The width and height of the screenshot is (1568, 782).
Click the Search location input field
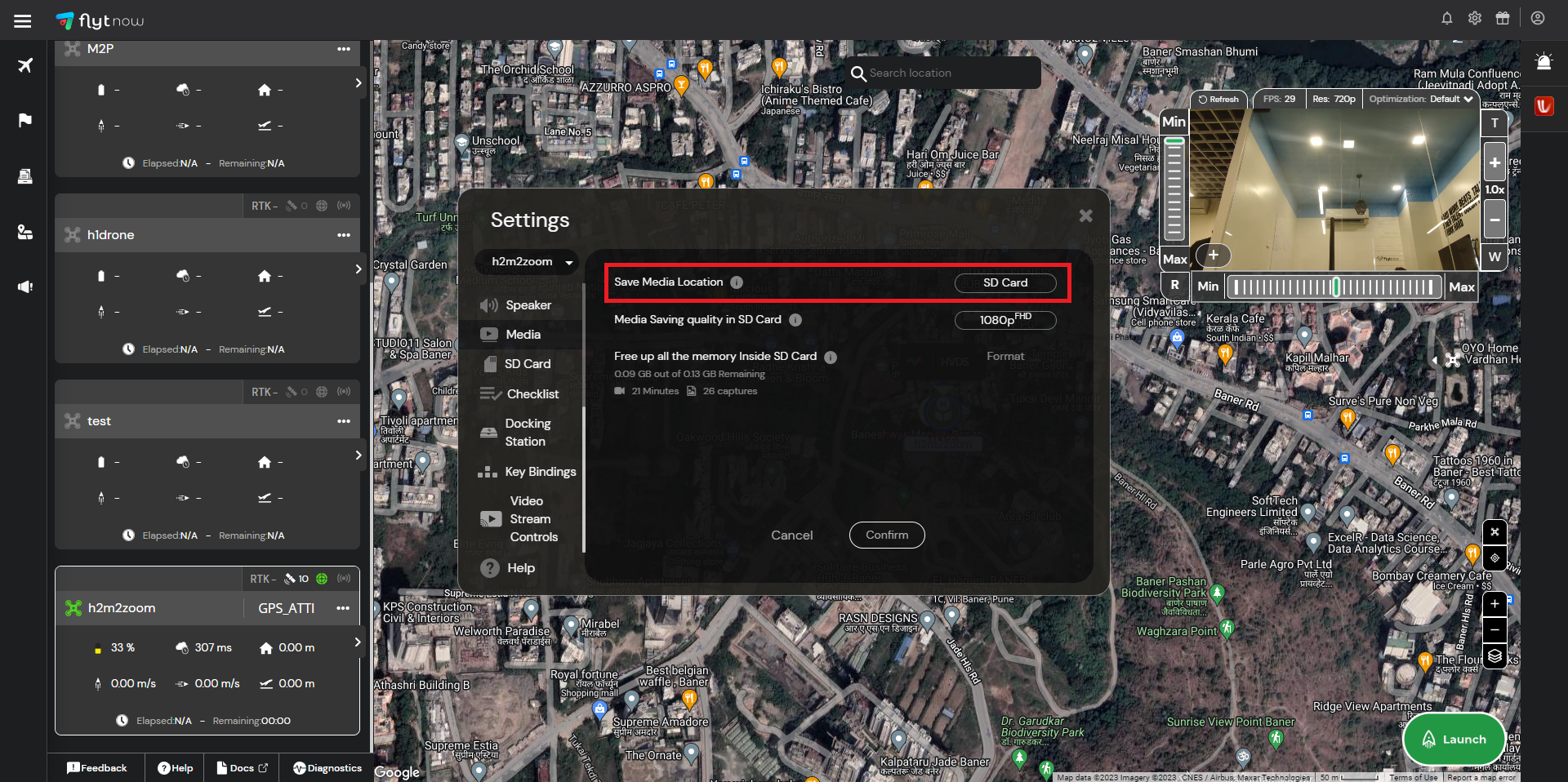(947, 73)
